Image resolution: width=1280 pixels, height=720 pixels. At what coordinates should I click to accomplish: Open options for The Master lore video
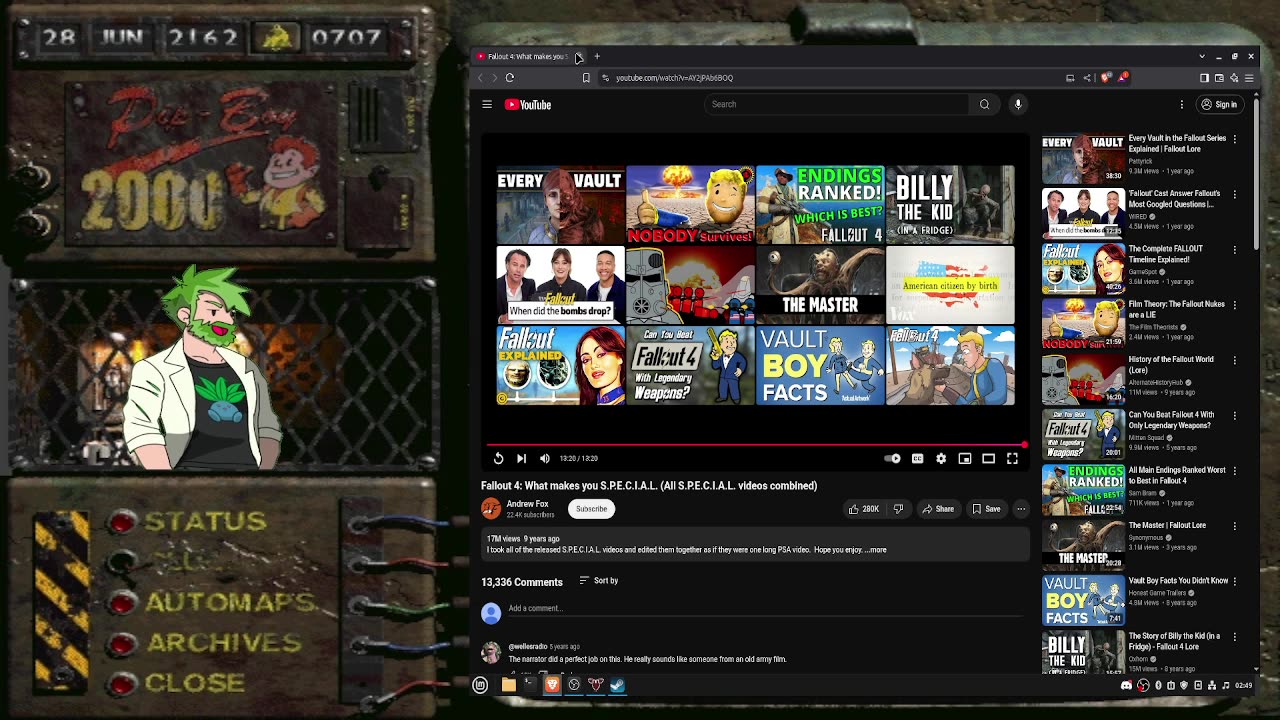point(1235,526)
